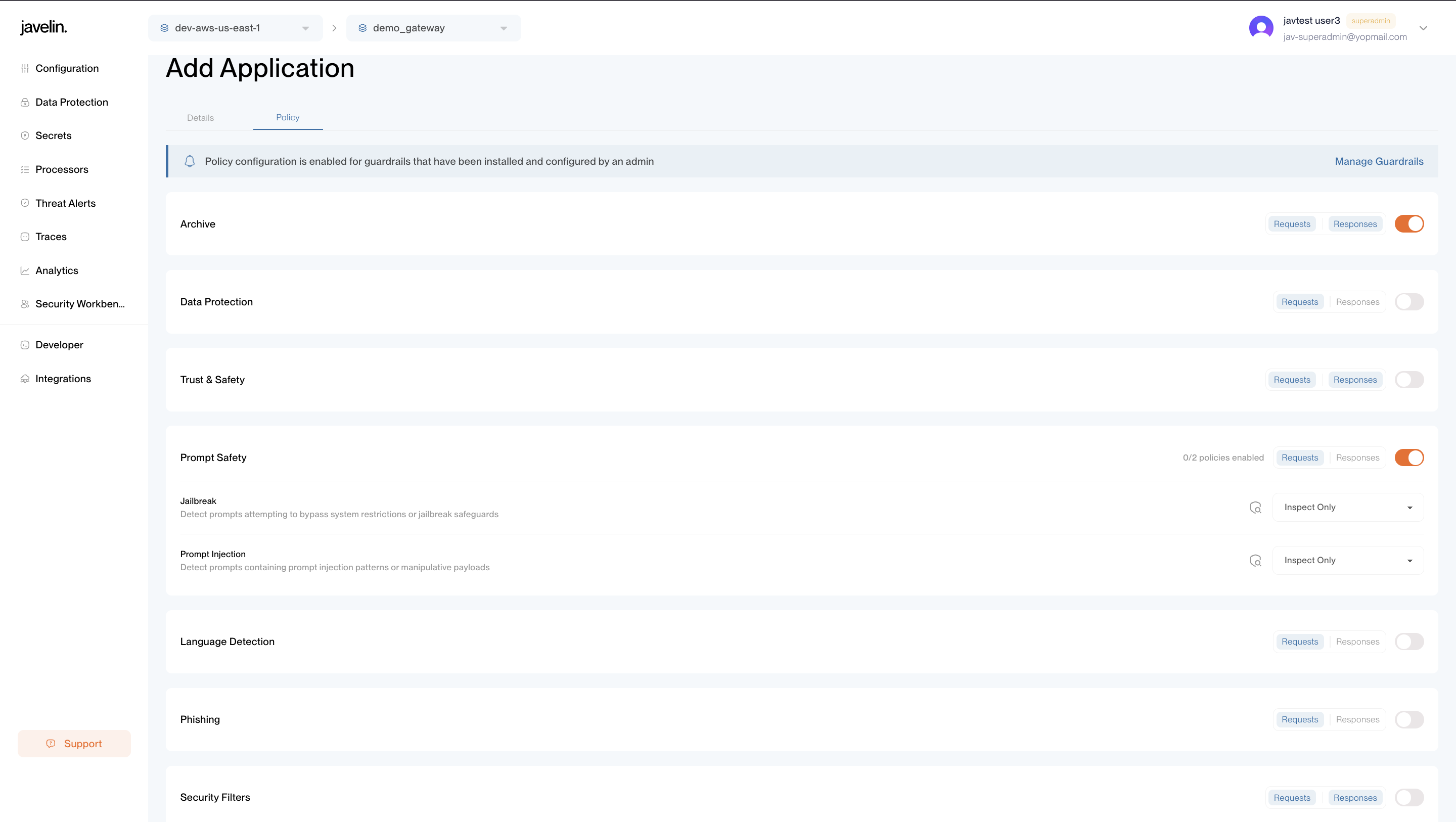
Task: Click Requests chip for Language Detection
Action: [1299, 642]
